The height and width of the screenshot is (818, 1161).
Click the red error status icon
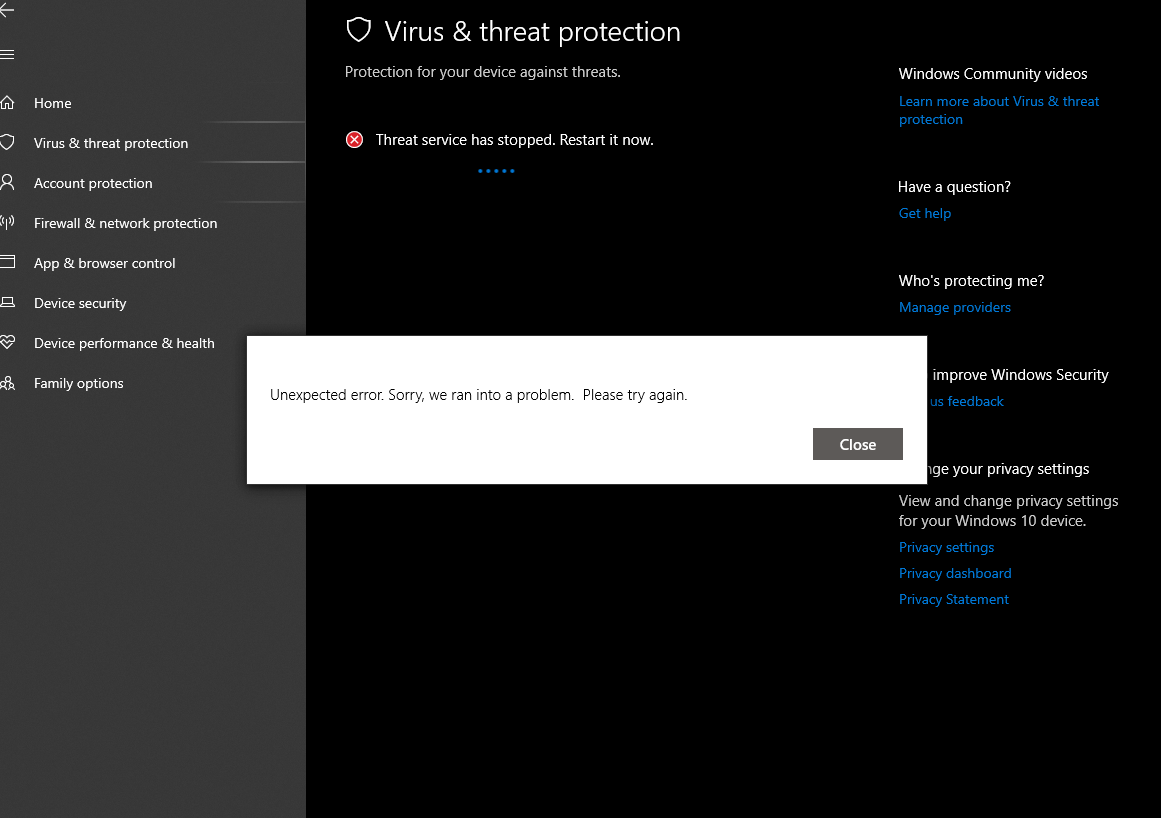click(355, 139)
